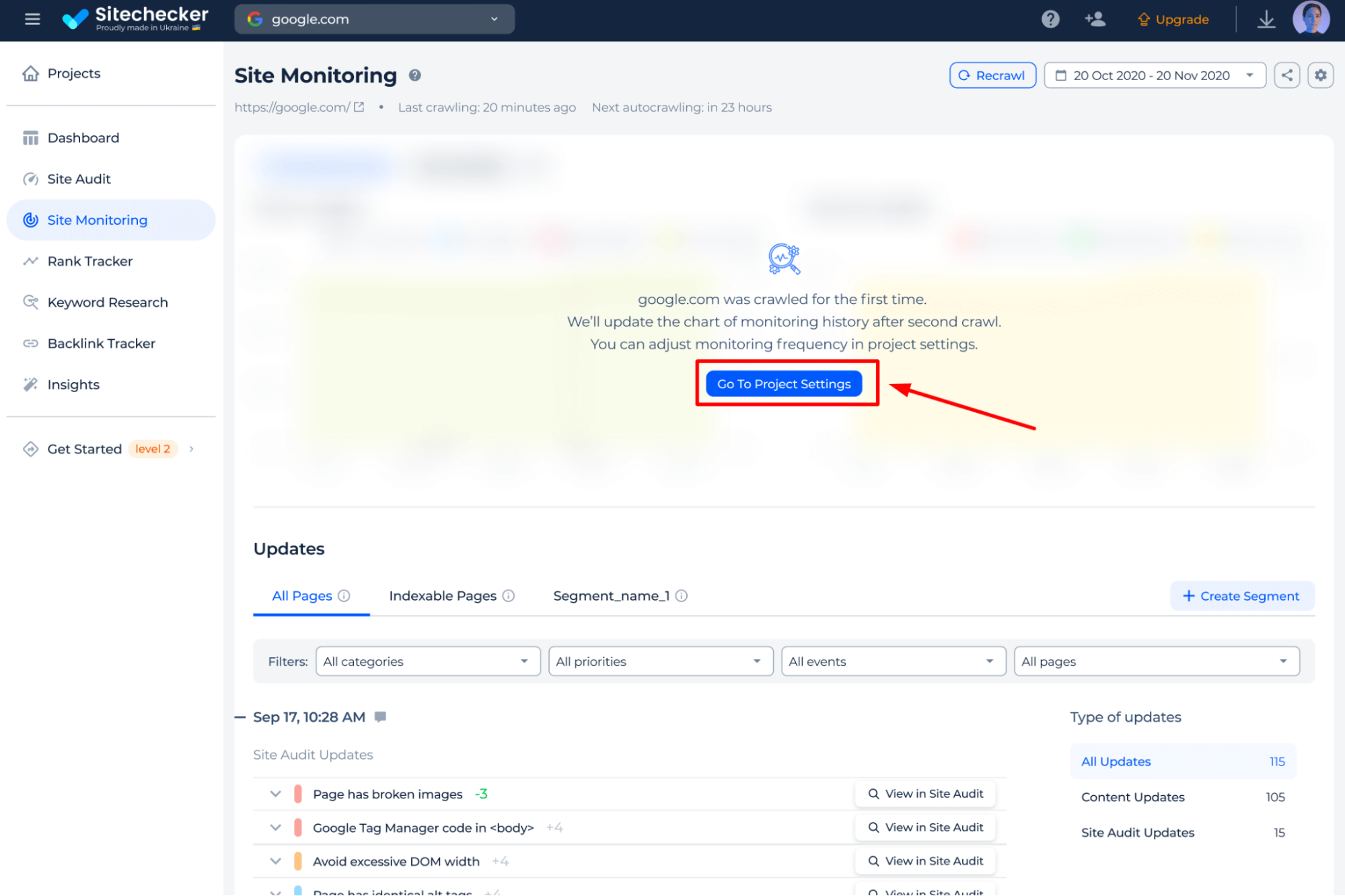
Task: Click the info icon on Segment_name_1 tab
Action: pyautogui.click(x=681, y=596)
